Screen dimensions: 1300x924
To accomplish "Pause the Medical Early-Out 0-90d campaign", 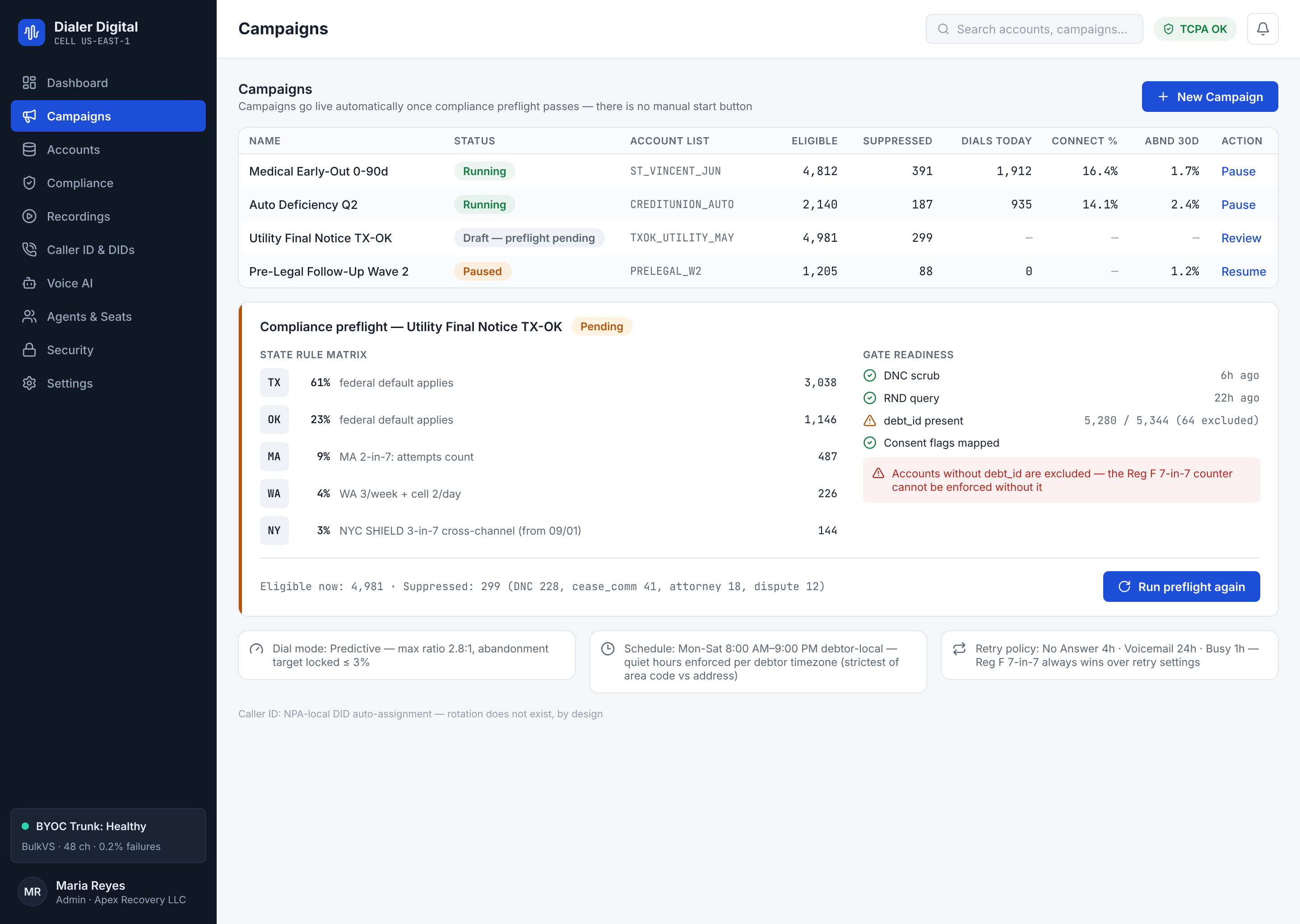I will pyautogui.click(x=1238, y=171).
